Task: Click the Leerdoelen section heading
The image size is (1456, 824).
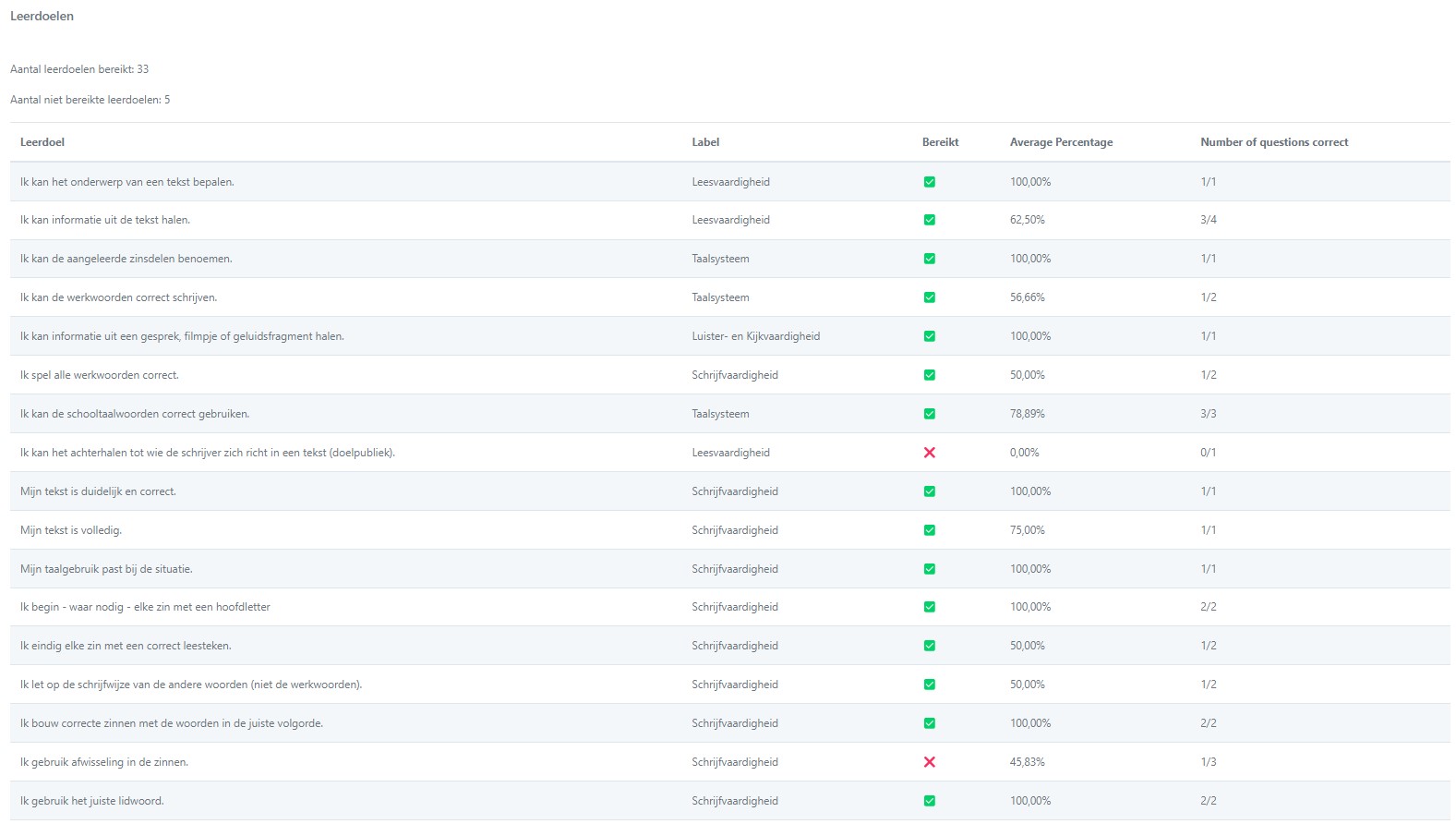Action: (x=42, y=16)
